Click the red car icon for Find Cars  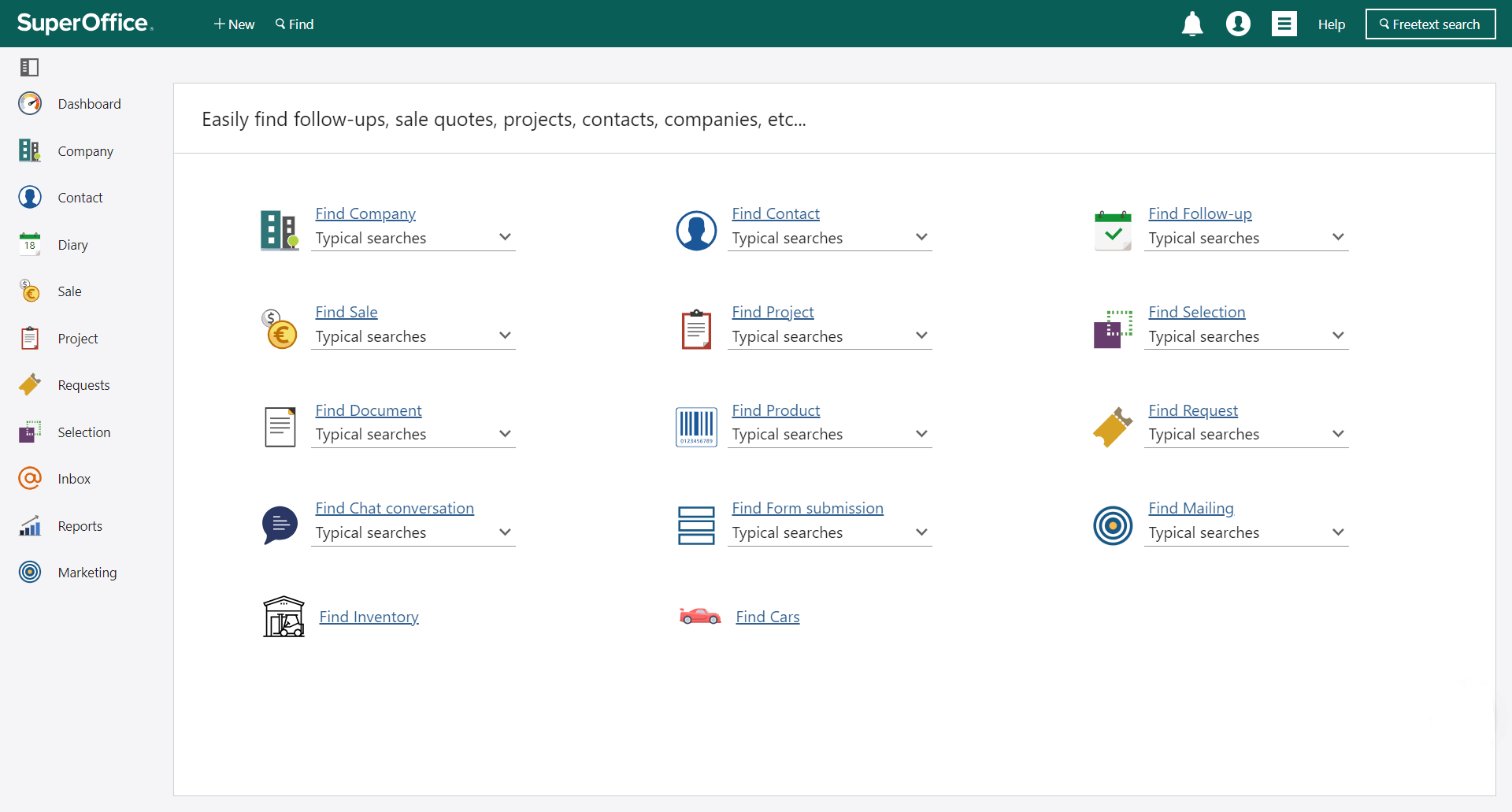[700, 616]
